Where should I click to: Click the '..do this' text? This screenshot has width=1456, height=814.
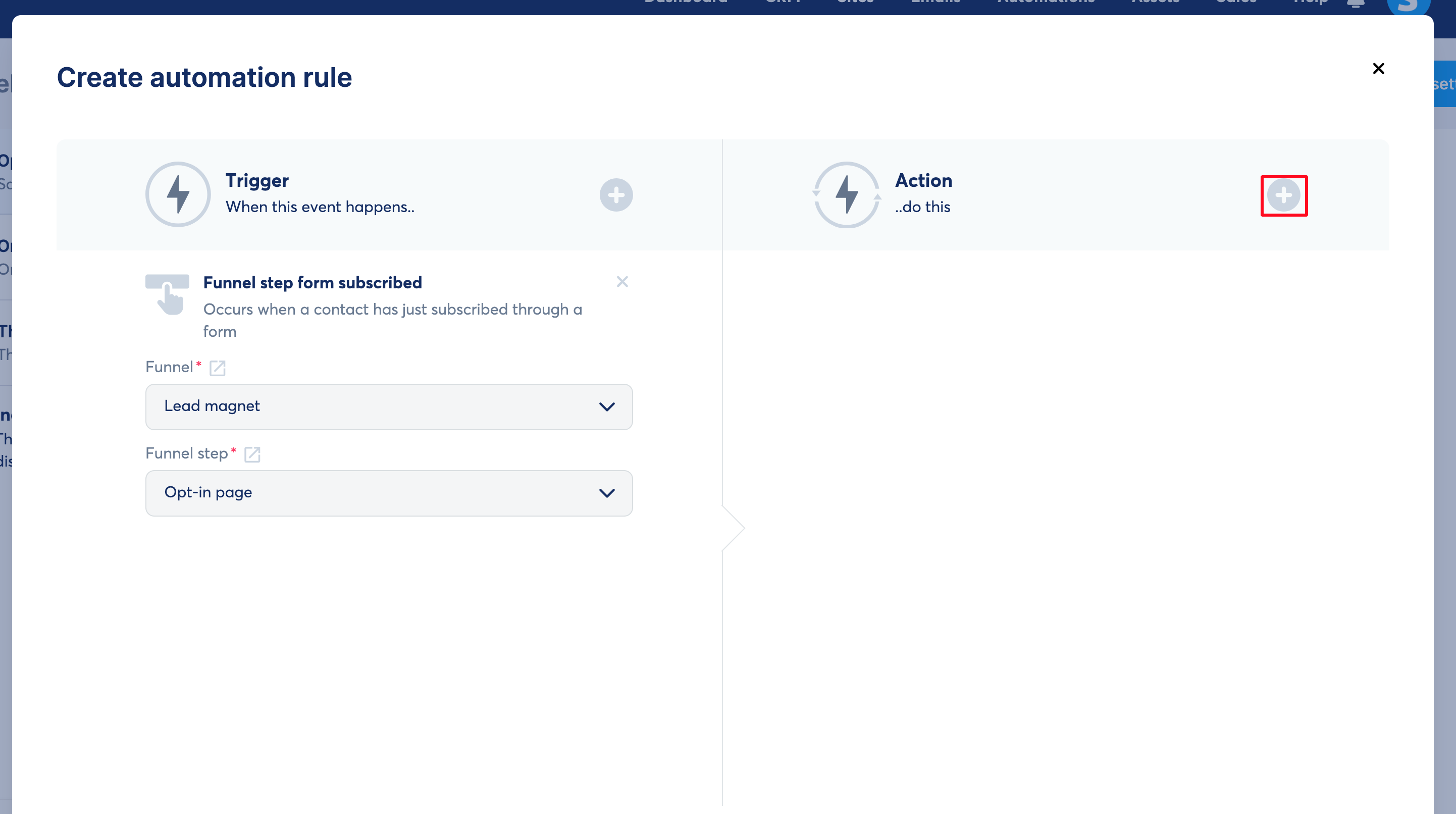tap(922, 207)
